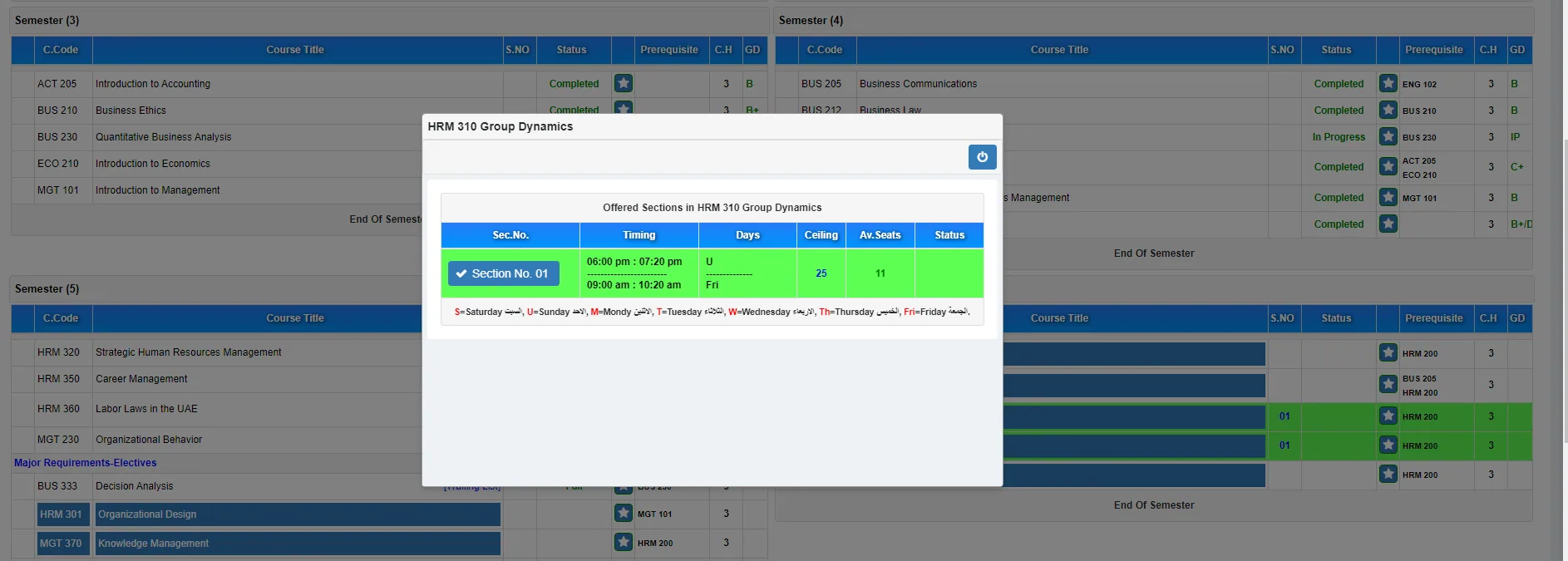Click star icon in B+/D grade row
The width and height of the screenshot is (1568, 561).
point(1388,224)
